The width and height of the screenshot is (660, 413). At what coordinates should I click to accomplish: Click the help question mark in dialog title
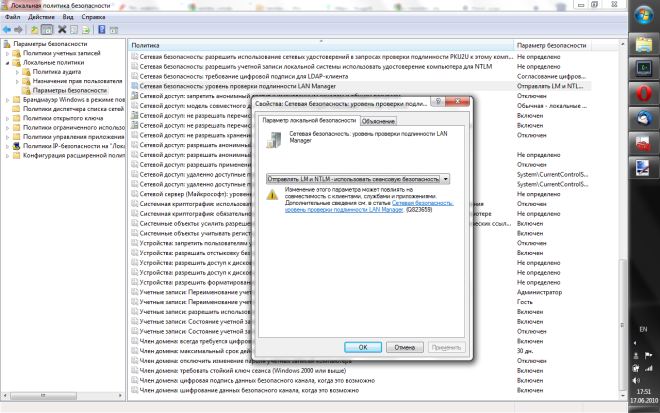tap(438, 101)
